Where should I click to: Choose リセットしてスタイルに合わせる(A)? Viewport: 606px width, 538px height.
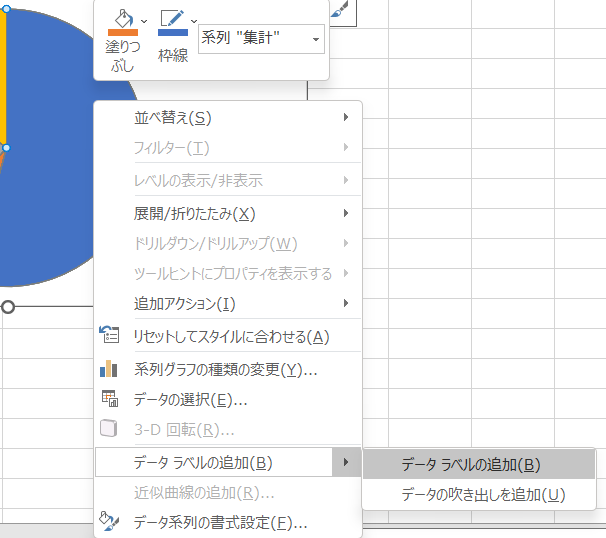pos(228,337)
